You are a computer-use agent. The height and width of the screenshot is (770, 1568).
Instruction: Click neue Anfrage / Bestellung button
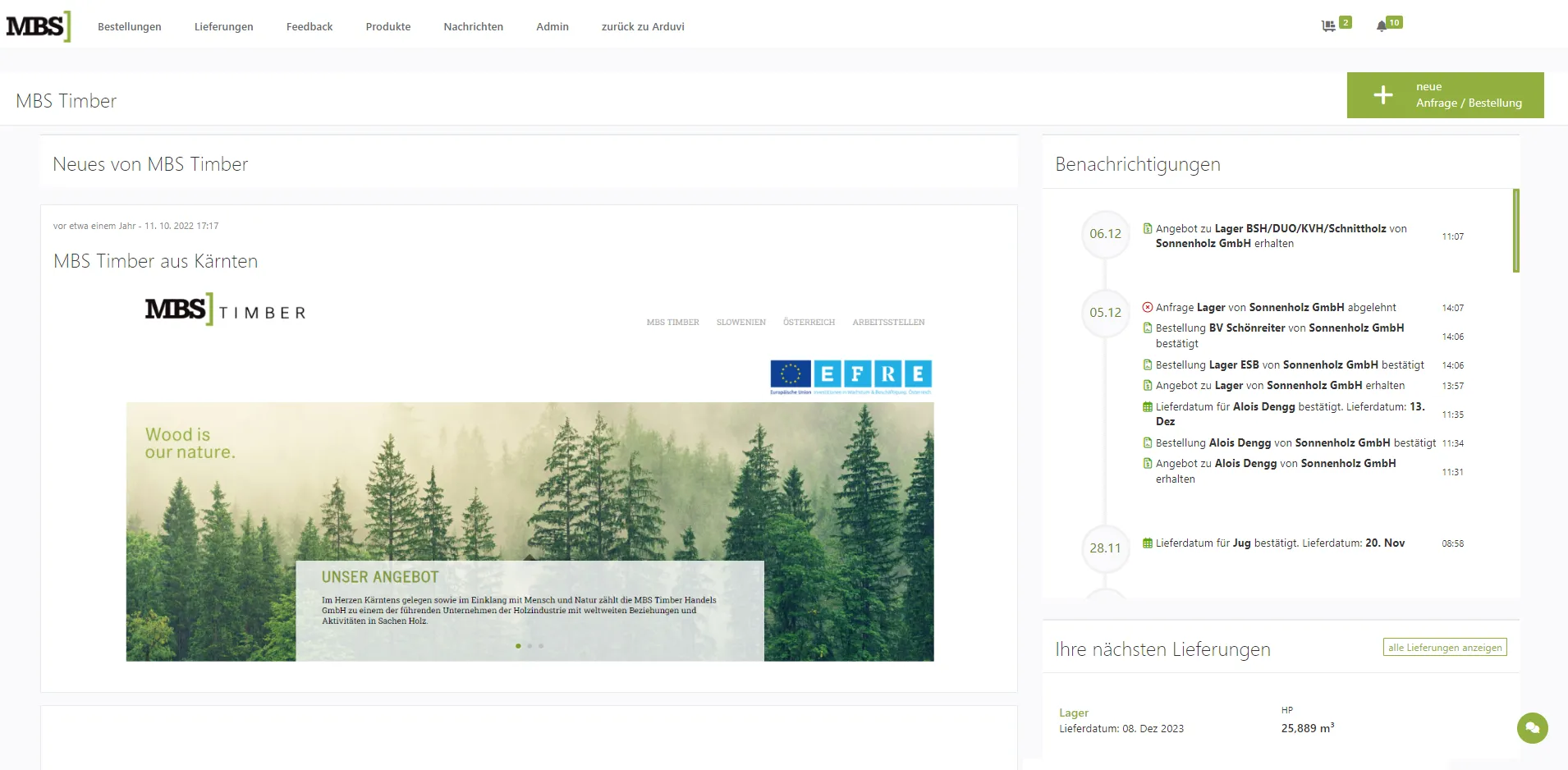point(1445,95)
